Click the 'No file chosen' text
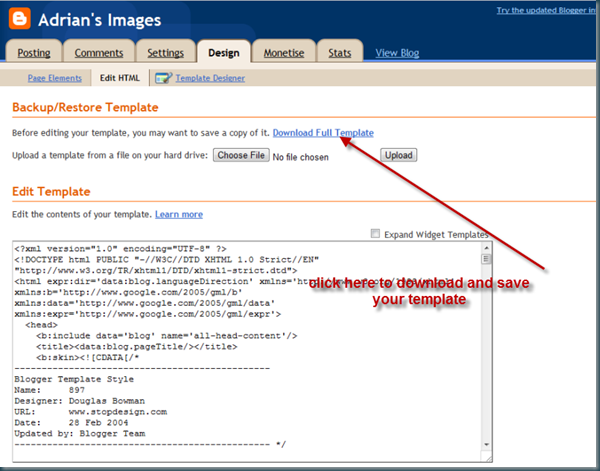 pos(300,157)
